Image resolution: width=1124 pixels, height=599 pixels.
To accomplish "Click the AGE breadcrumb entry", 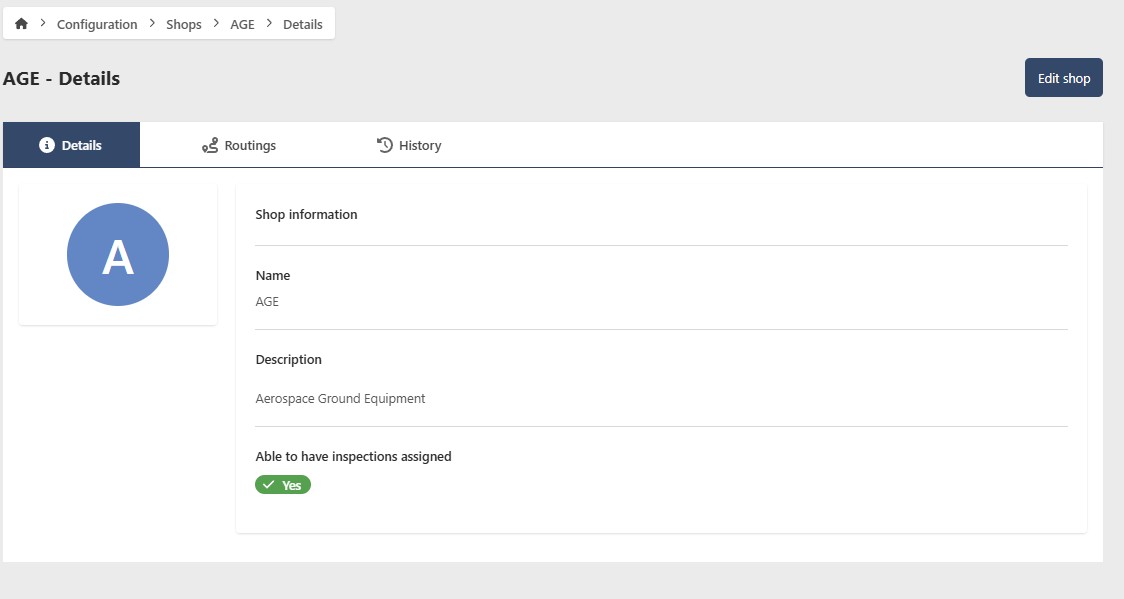I will (242, 23).
